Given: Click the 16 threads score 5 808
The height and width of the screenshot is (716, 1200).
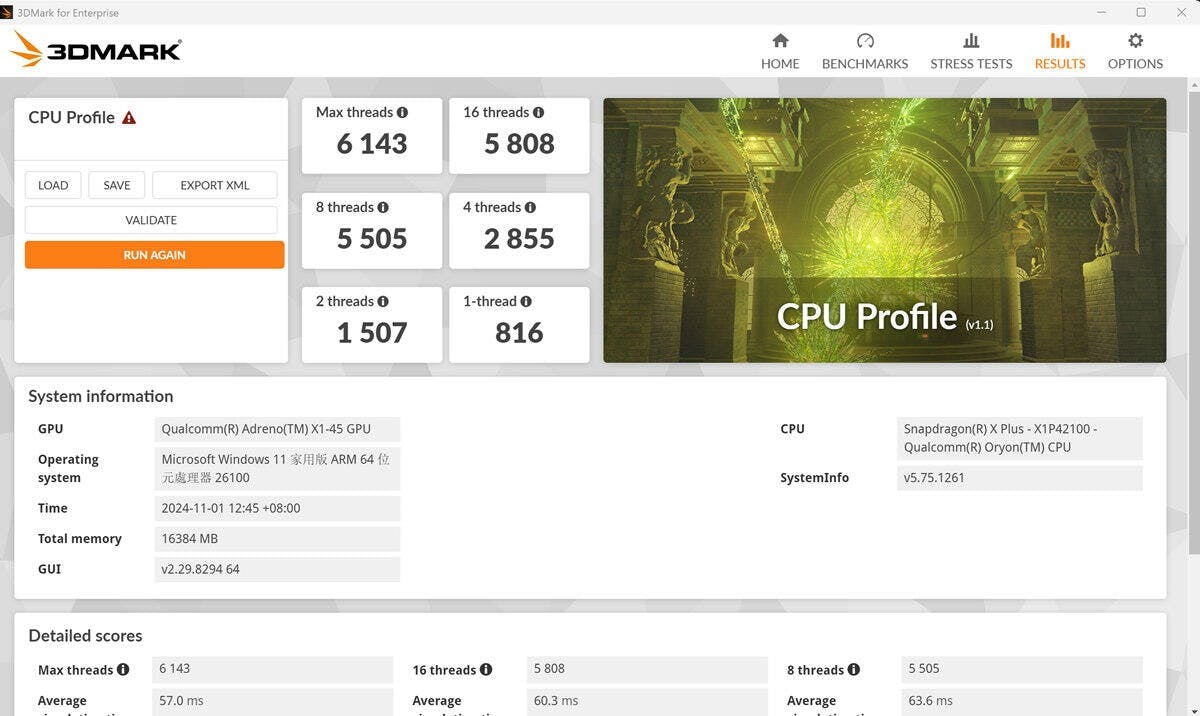Looking at the screenshot, I should pos(519,144).
